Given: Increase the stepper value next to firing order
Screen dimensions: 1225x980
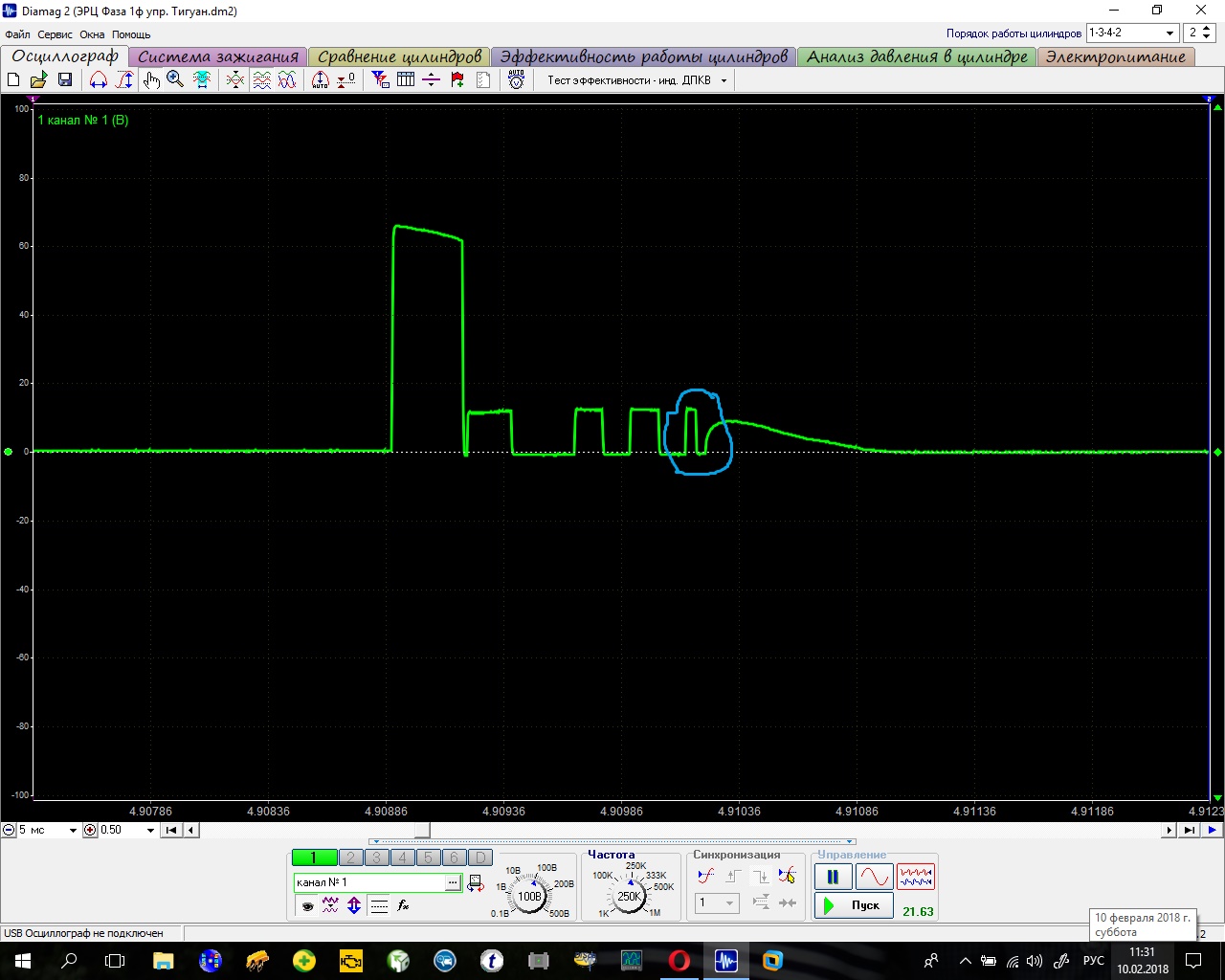Looking at the screenshot, I should coord(1207,29).
